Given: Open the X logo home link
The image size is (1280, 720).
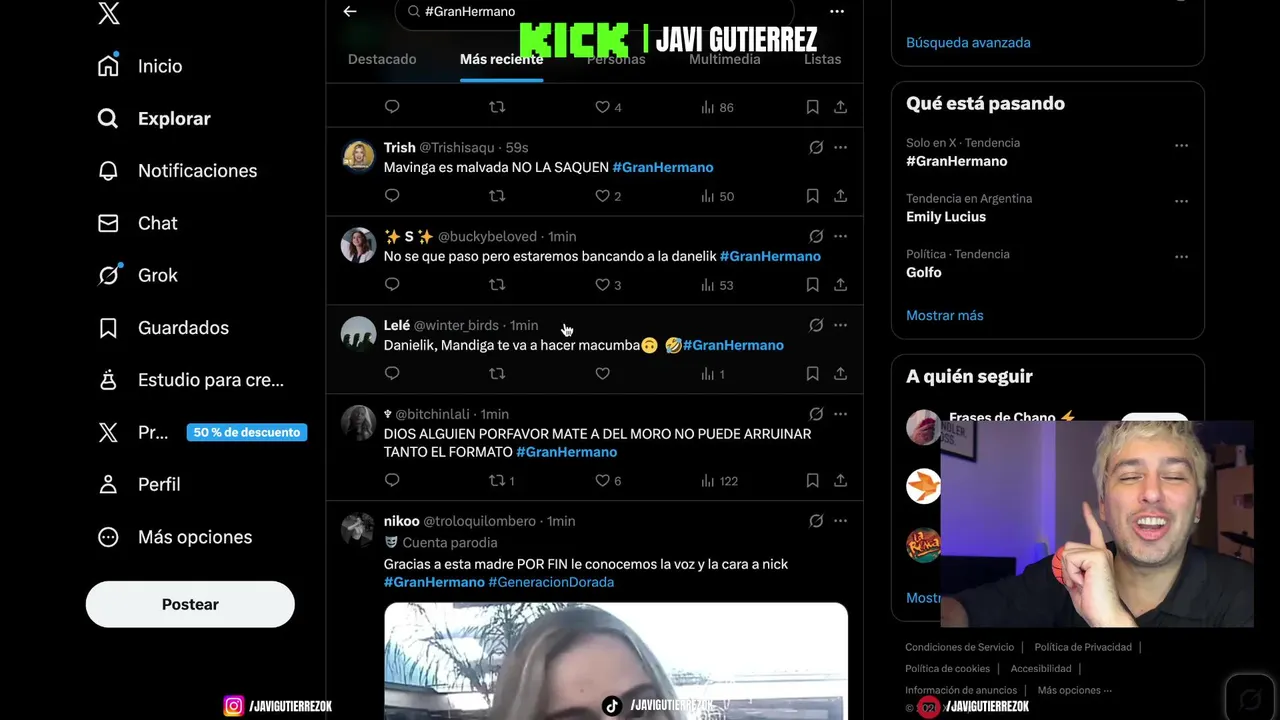Looking at the screenshot, I should [x=109, y=13].
